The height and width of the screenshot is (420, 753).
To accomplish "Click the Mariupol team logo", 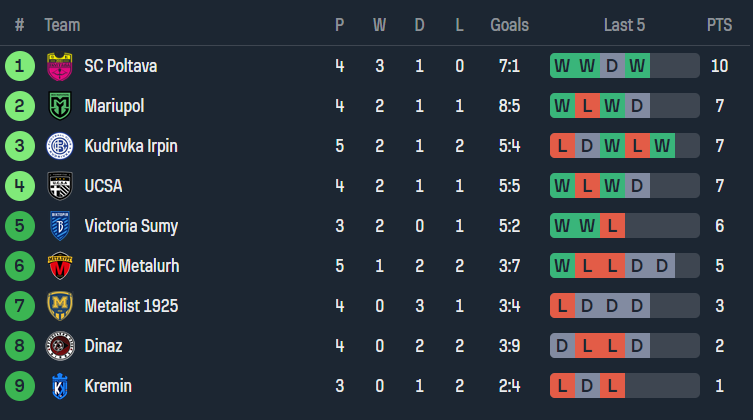I will [x=60, y=106].
